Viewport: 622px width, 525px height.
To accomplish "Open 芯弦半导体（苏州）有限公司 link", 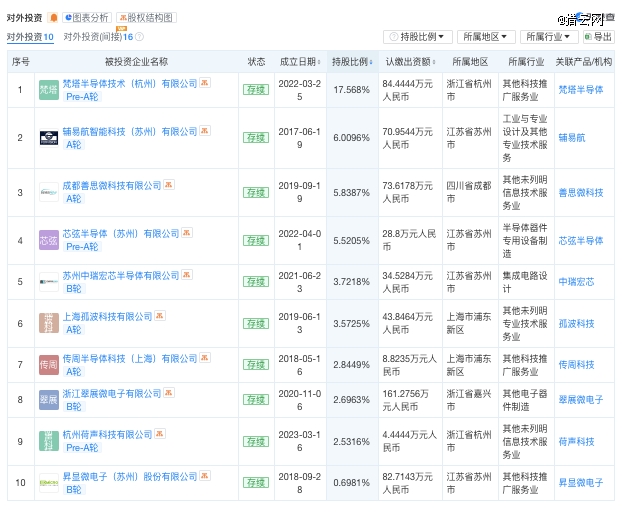I will [x=121, y=234].
